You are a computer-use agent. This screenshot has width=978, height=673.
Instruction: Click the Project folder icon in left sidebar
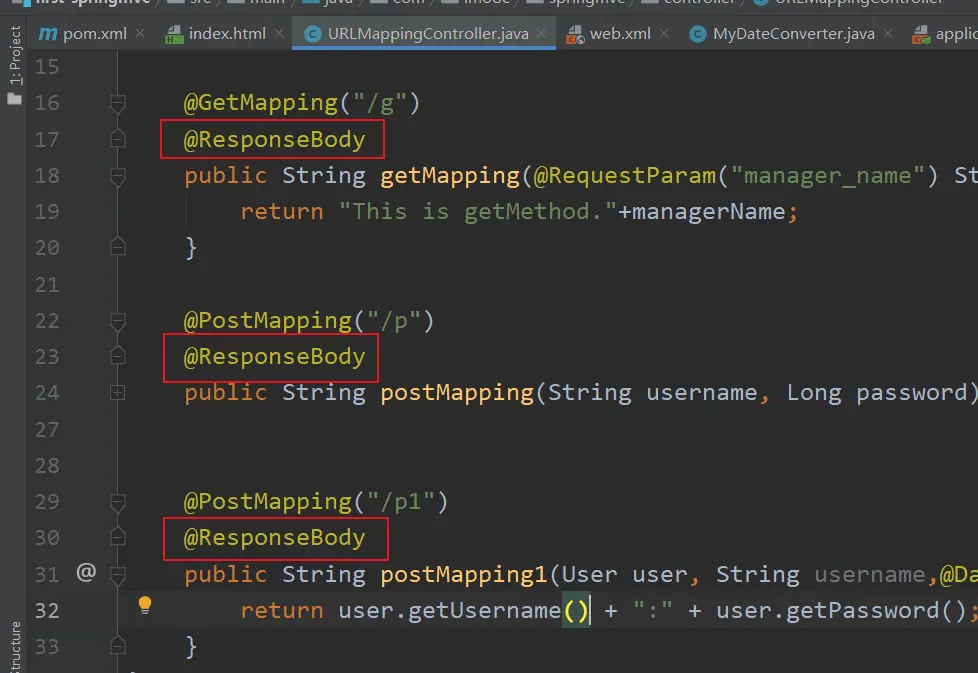[x=14, y=98]
